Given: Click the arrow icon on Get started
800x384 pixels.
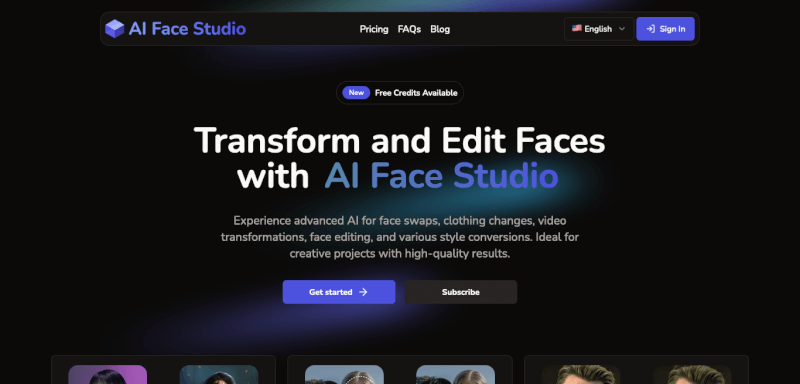Looking at the screenshot, I should [363, 292].
